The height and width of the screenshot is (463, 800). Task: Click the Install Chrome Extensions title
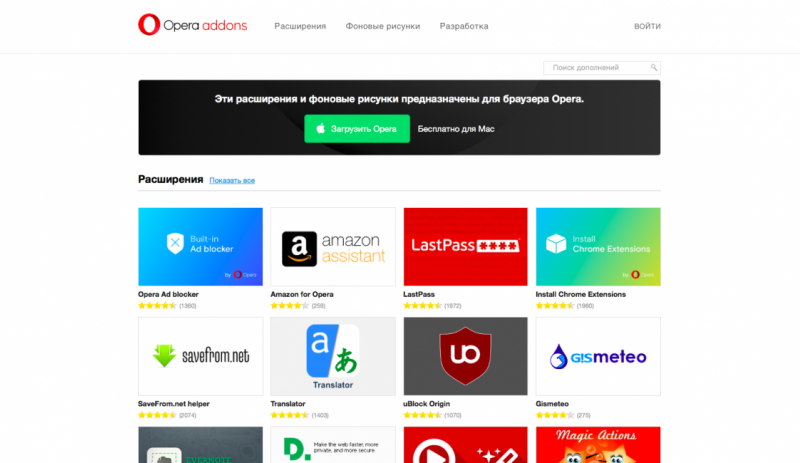[581, 295]
